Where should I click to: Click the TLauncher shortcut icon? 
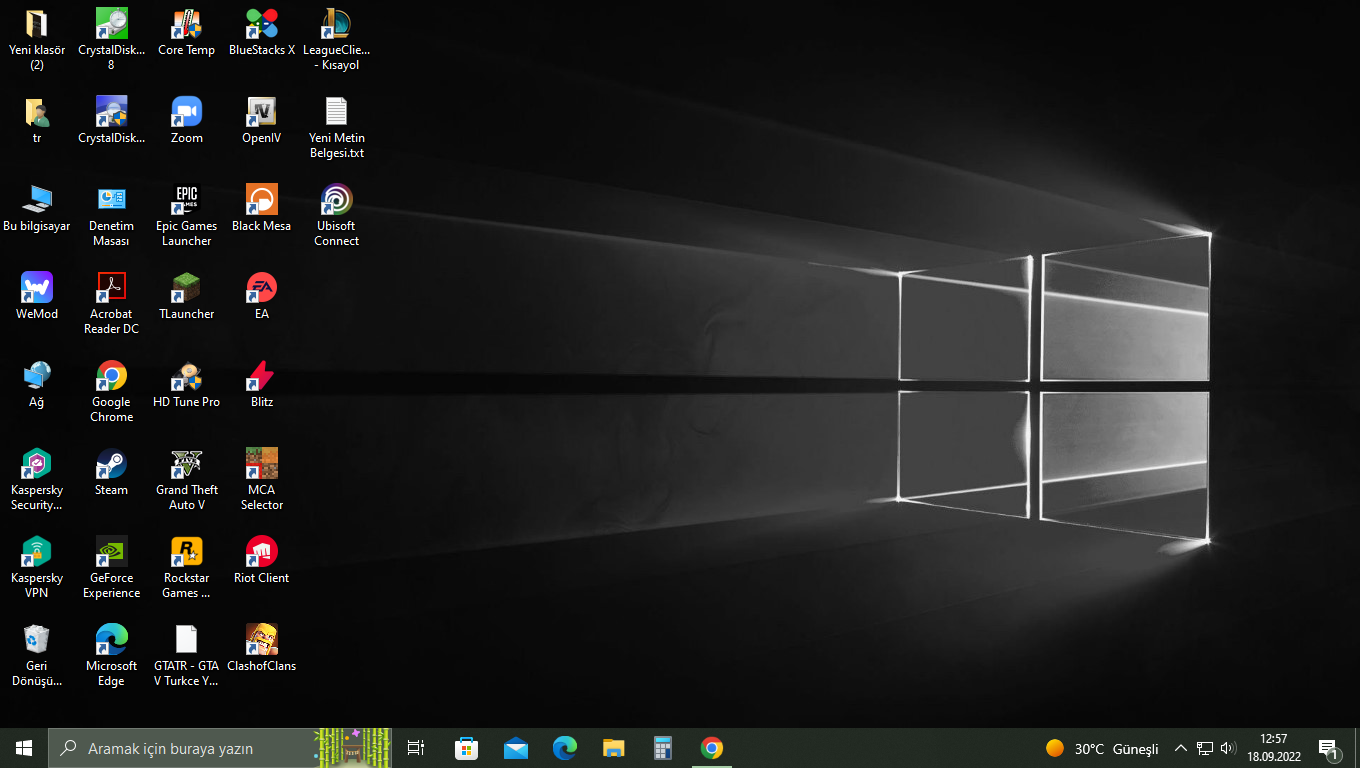point(186,288)
